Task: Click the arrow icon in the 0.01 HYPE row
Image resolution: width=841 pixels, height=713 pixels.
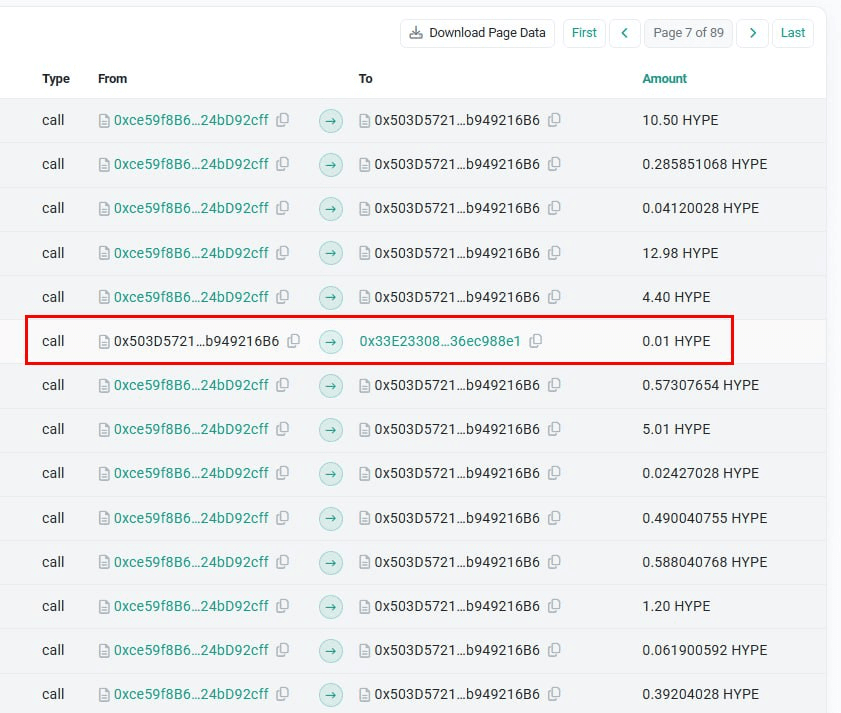Action: 331,342
